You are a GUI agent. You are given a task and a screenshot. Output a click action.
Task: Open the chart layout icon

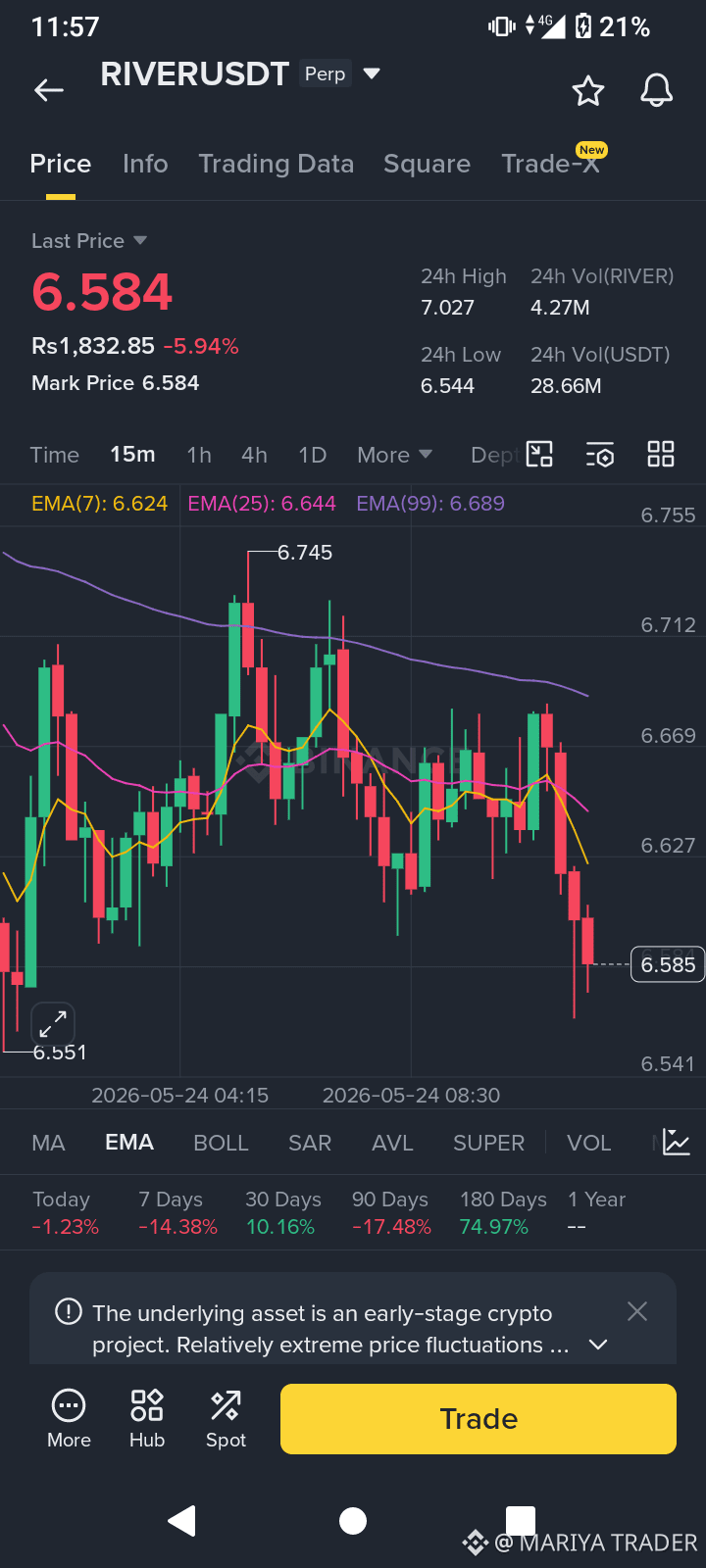coord(539,454)
